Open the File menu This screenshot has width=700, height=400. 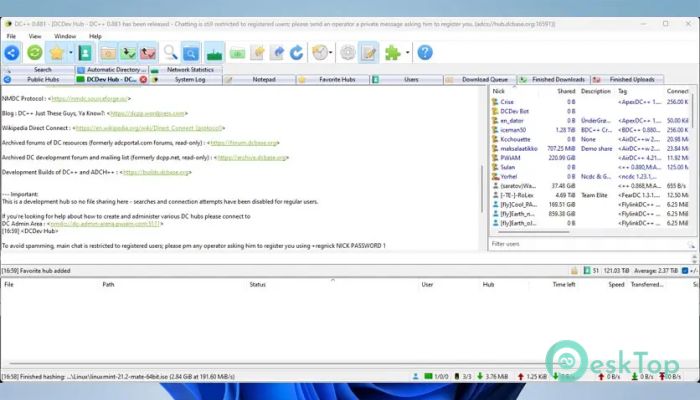tap(11, 36)
